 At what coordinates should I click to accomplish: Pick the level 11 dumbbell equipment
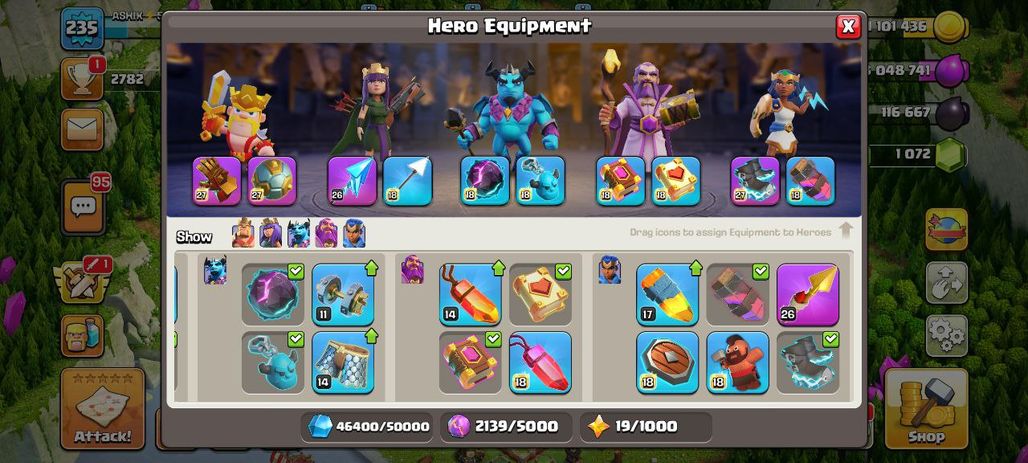[343, 294]
